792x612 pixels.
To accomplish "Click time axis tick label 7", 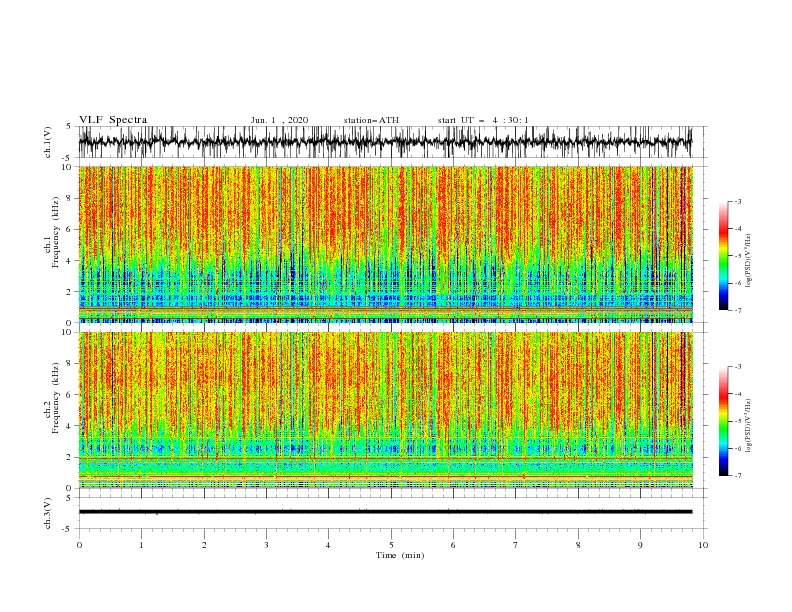I will coord(516,545).
